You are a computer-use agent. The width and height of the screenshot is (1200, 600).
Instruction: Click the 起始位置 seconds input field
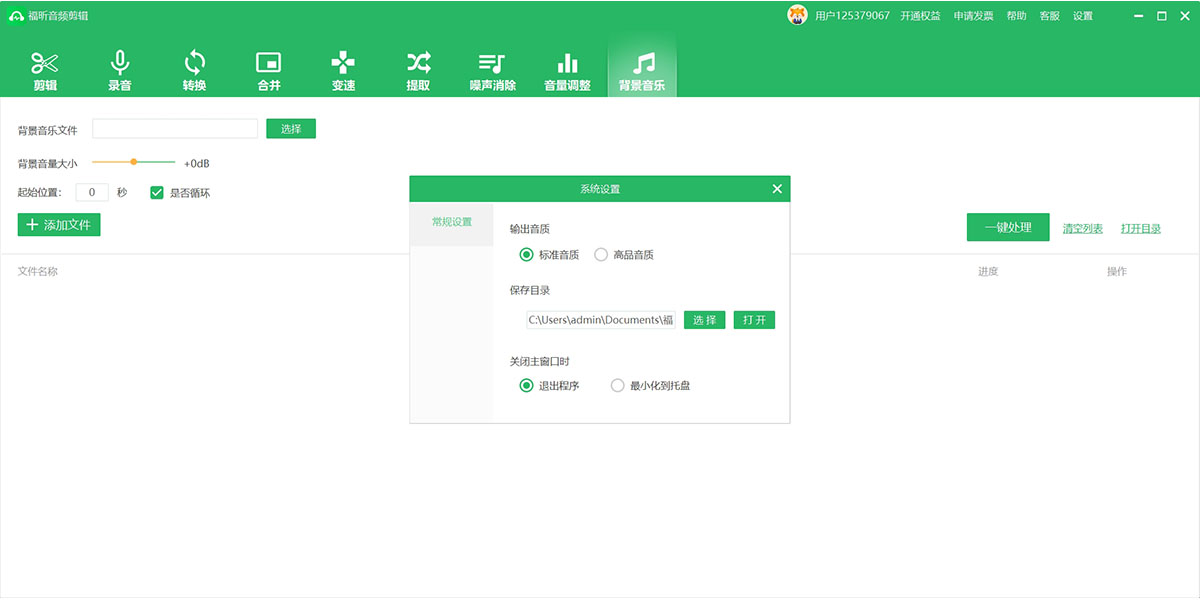click(x=93, y=192)
